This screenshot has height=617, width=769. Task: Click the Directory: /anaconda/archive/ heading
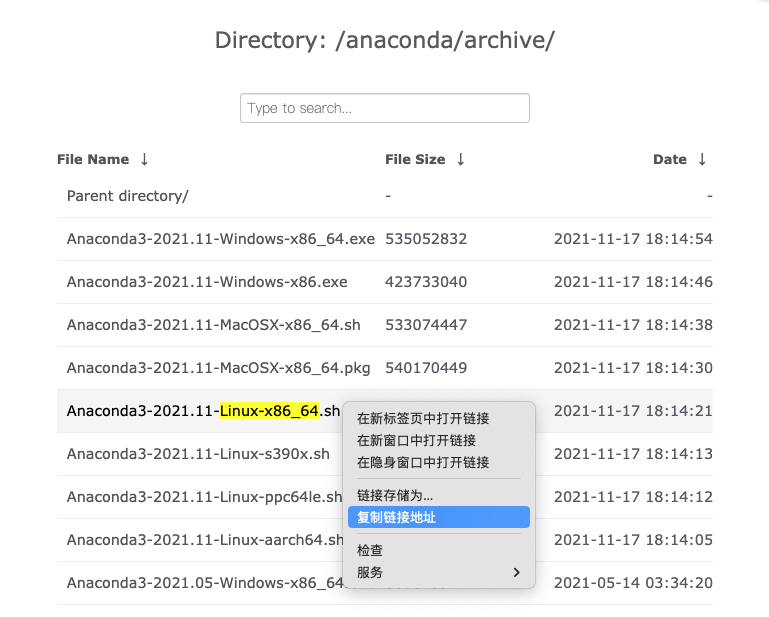(x=384, y=40)
